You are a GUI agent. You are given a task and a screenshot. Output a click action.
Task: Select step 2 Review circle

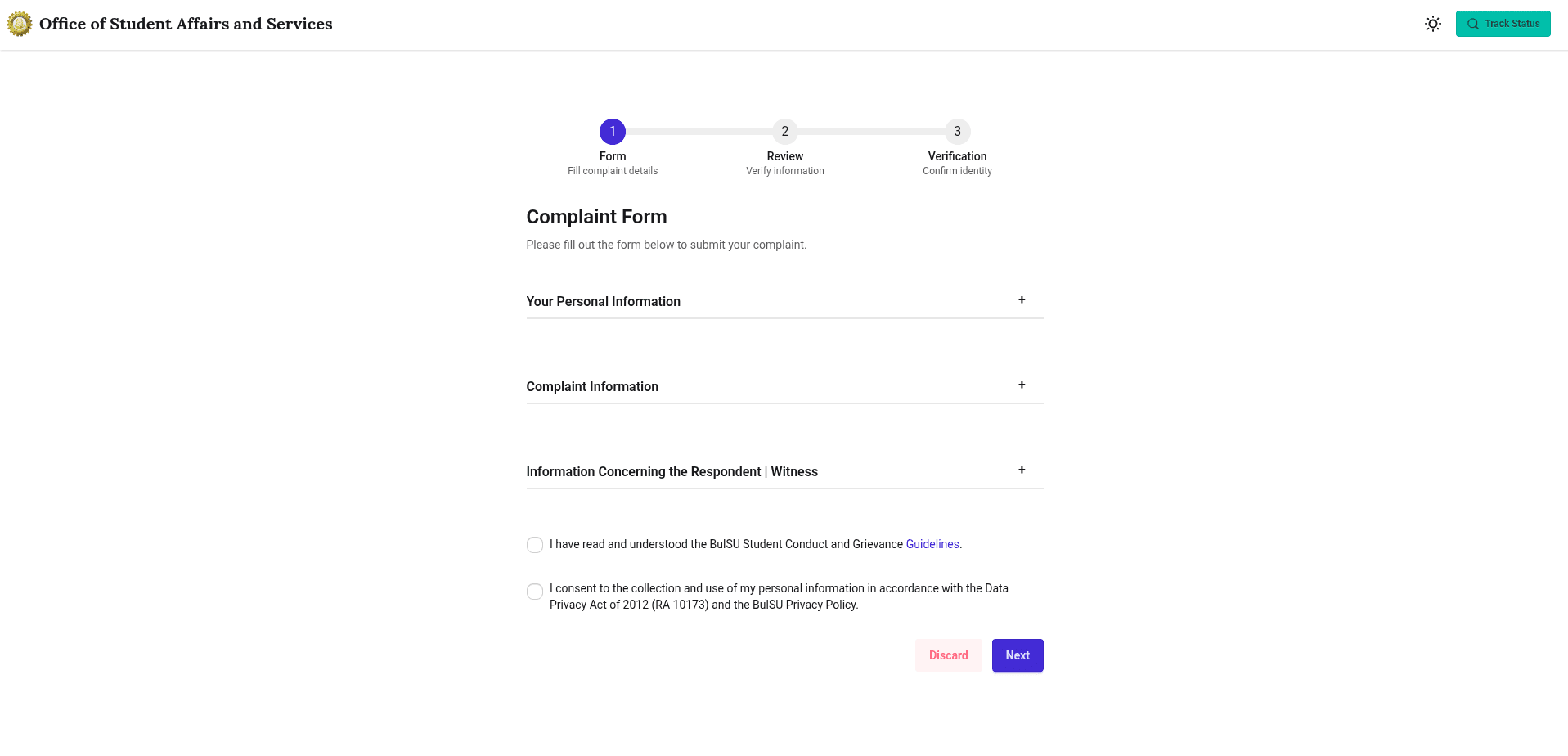(785, 132)
